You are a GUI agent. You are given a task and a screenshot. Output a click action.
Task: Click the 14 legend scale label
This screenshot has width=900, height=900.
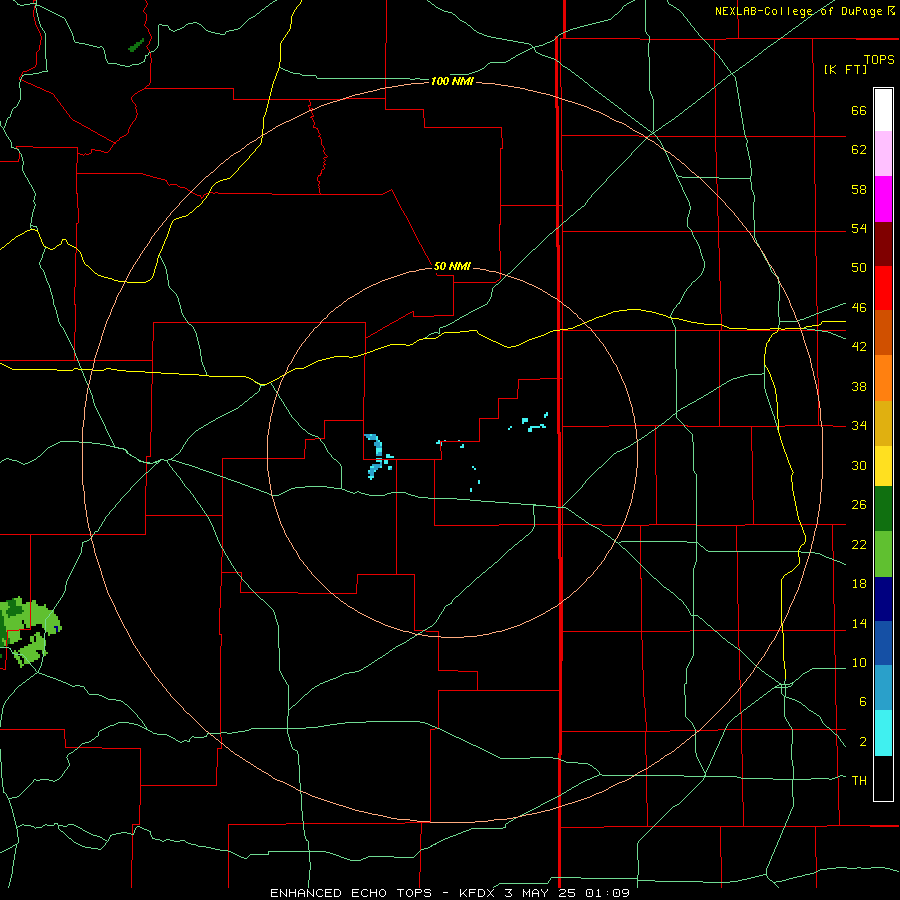point(859,623)
